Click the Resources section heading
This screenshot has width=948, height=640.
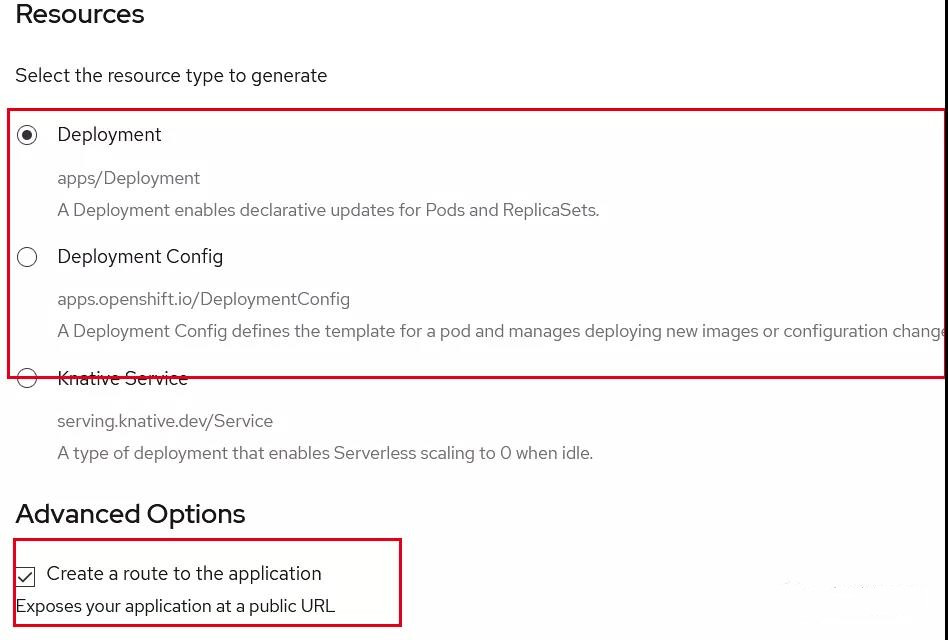(x=80, y=14)
